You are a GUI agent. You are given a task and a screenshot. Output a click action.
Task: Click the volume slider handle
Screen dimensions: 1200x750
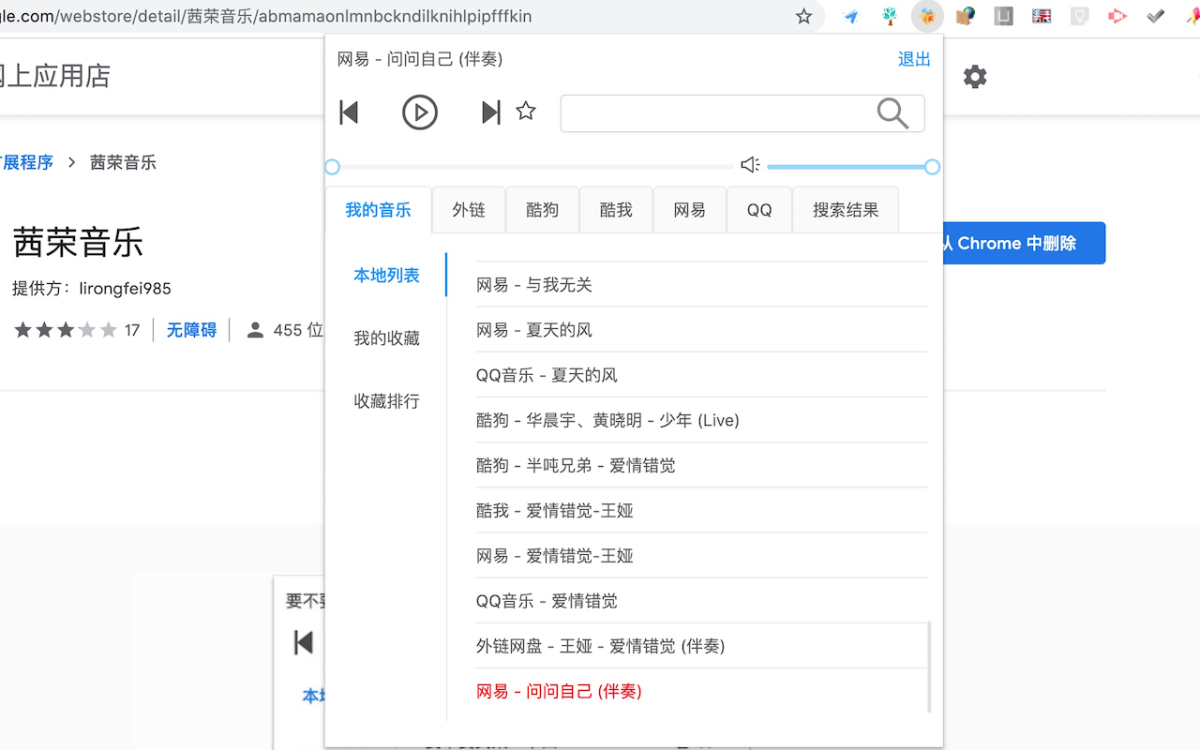[932, 167]
